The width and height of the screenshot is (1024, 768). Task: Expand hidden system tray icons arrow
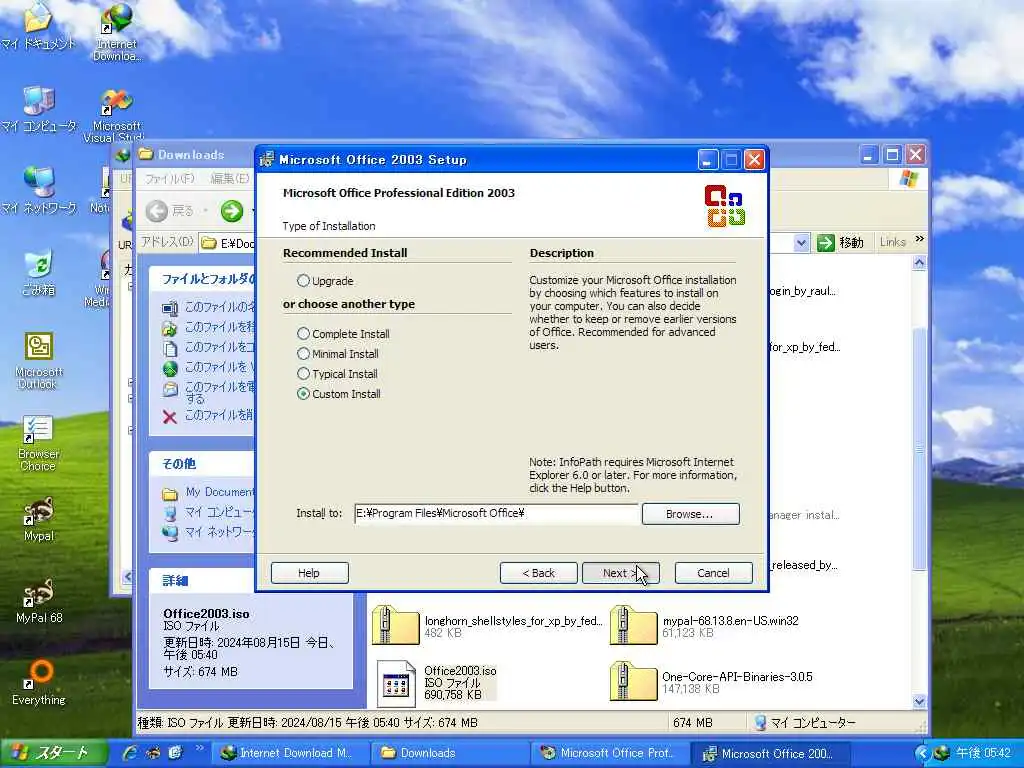(x=921, y=753)
